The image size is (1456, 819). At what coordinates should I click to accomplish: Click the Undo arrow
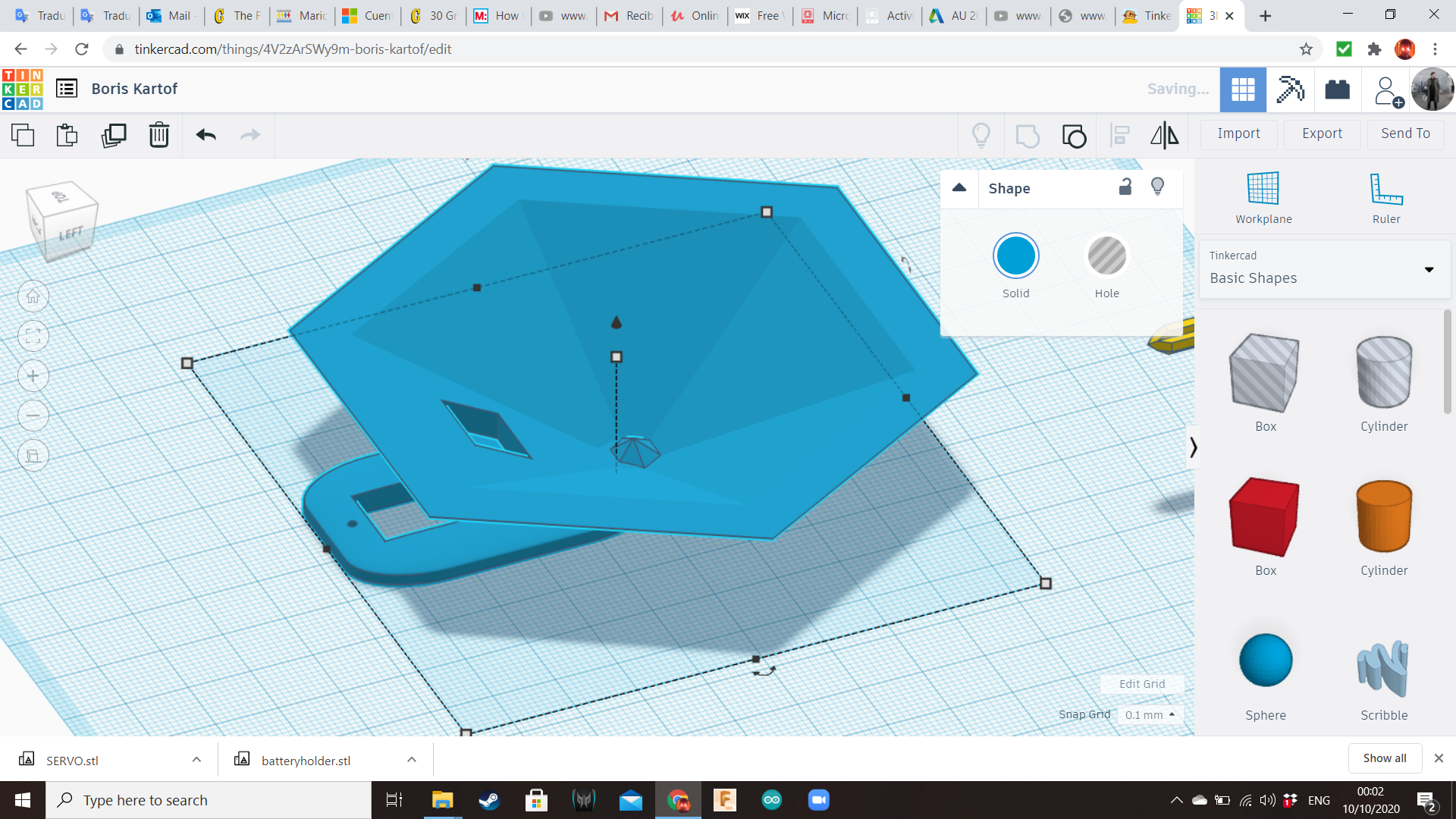[206, 136]
